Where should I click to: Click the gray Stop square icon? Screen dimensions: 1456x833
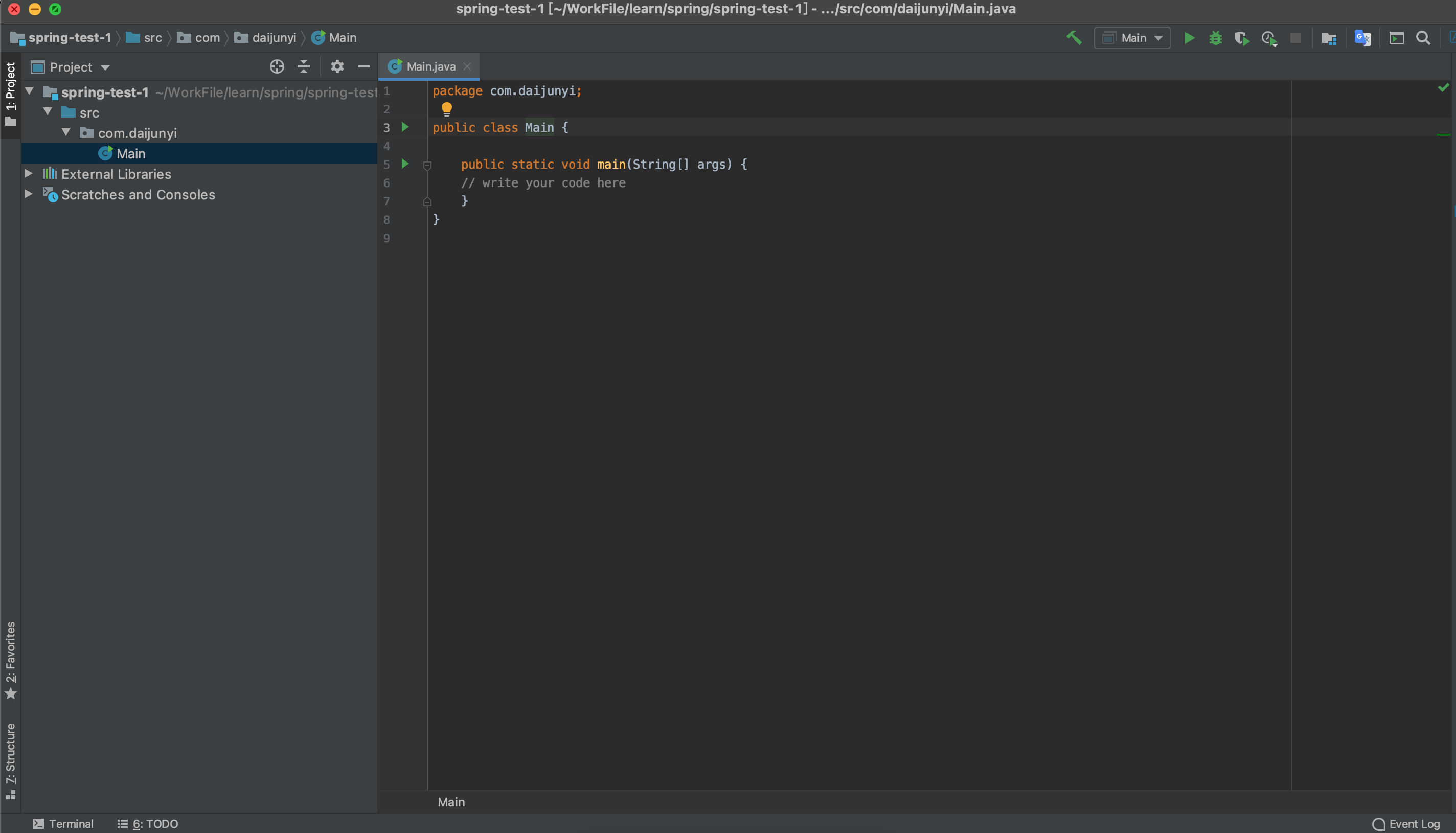tap(1295, 38)
